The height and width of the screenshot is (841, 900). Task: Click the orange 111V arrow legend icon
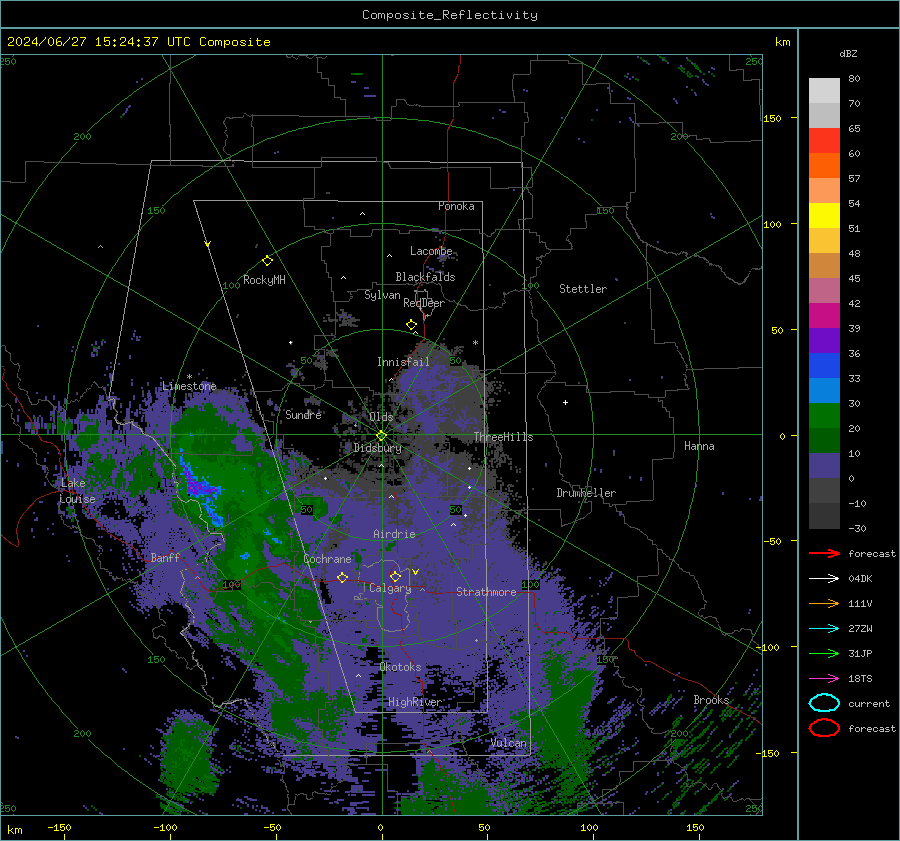(824, 603)
